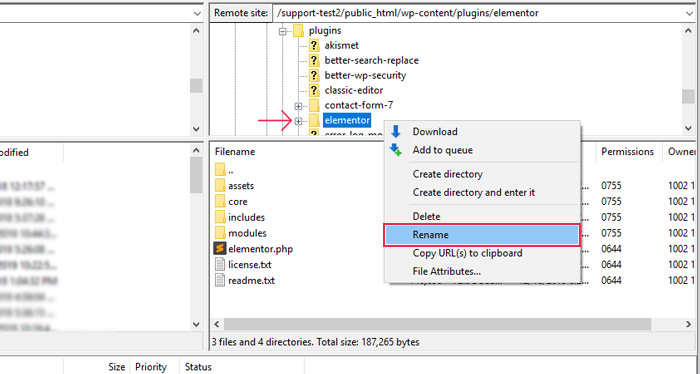Expand the contact-form-7 tree node

tap(298, 106)
